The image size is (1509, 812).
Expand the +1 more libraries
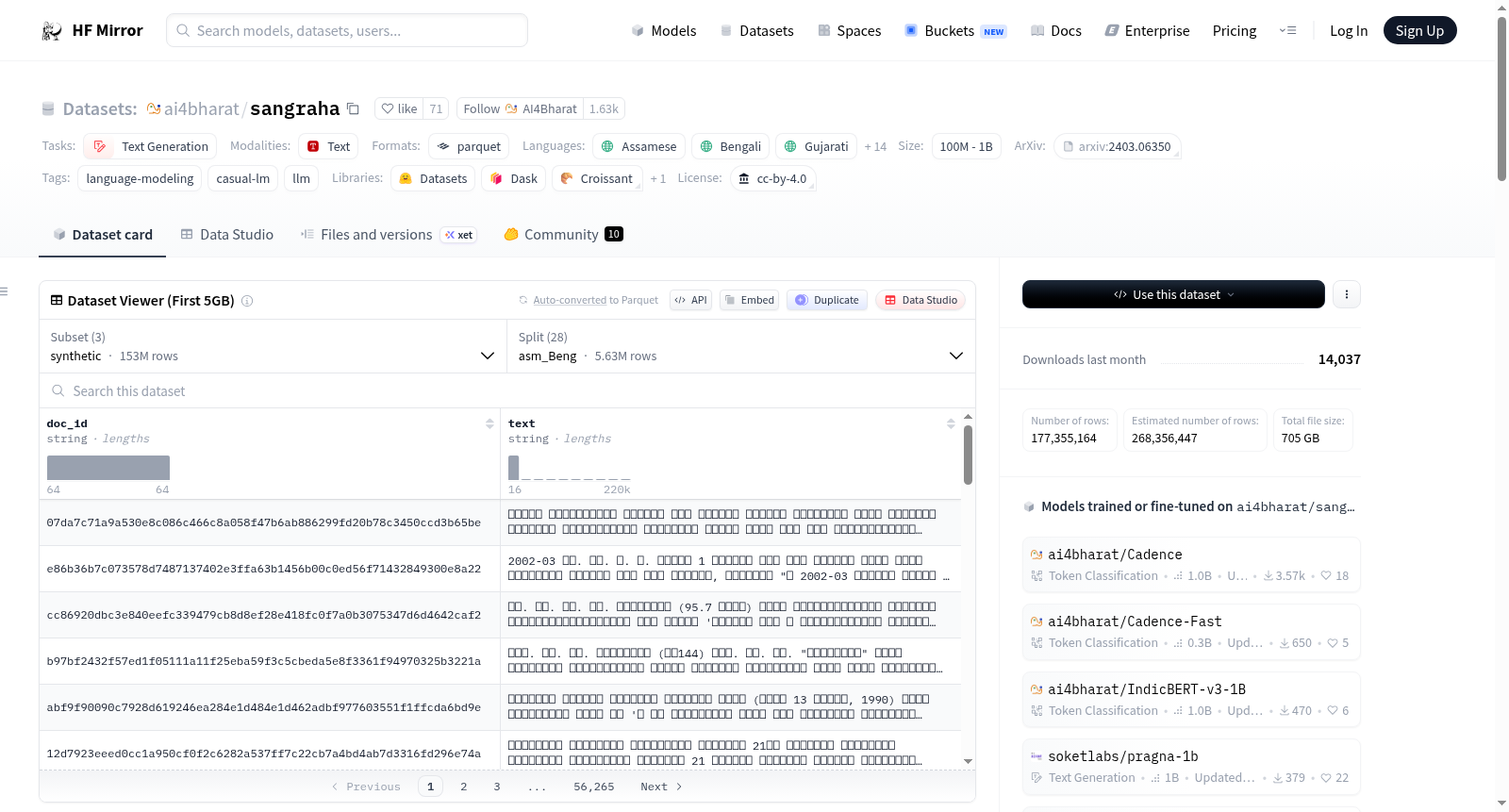pyautogui.click(x=658, y=179)
